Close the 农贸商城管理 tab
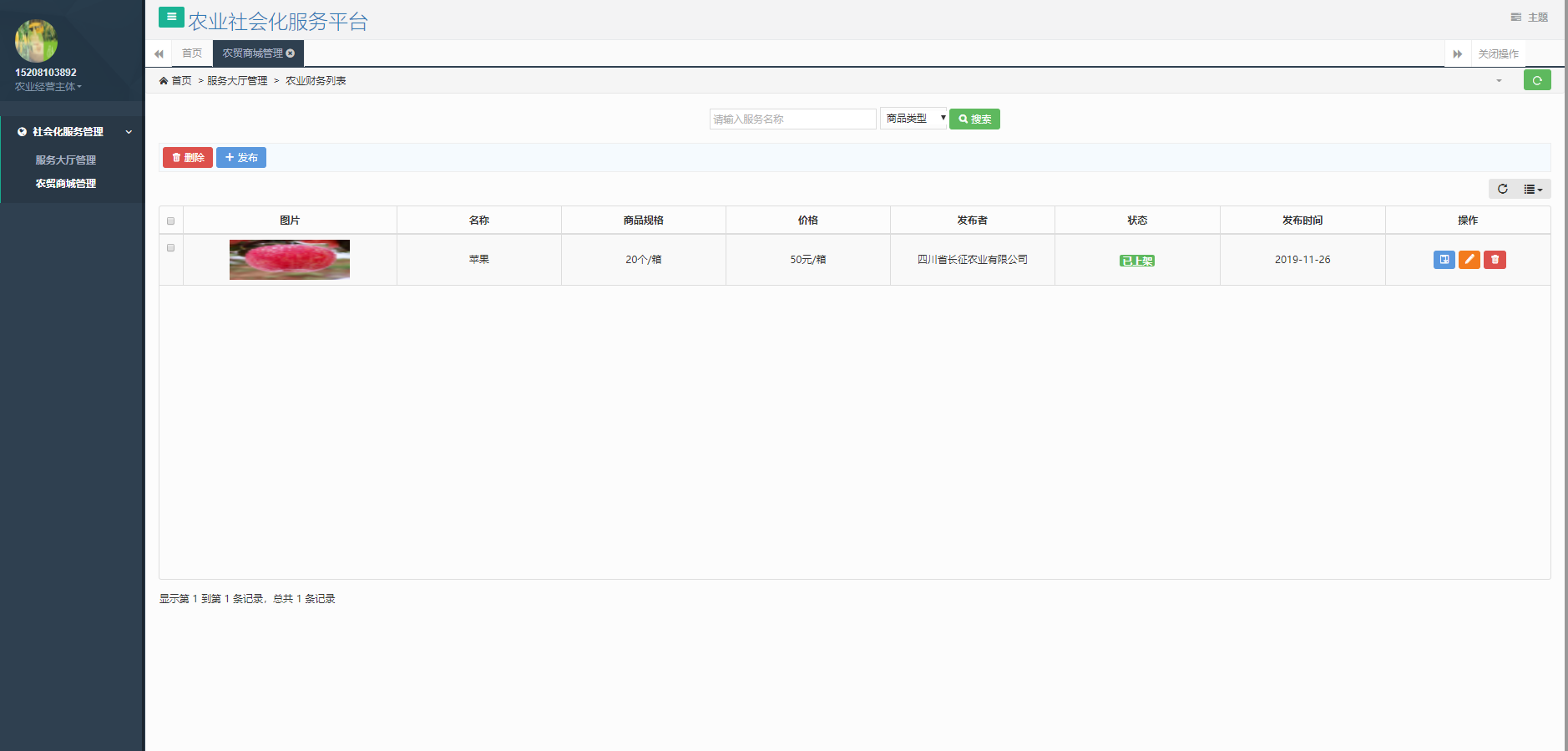1568x751 pixels. (291, 53)
